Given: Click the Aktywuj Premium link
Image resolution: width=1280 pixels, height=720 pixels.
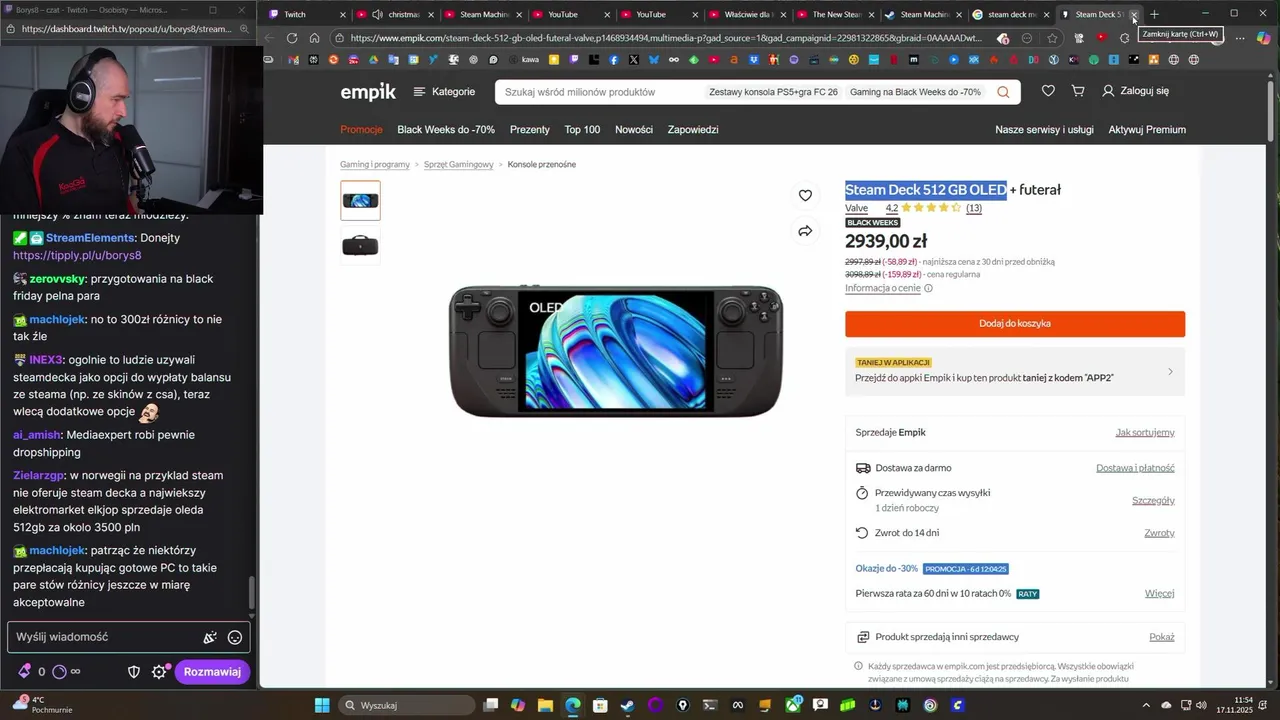Looking at the screenshot, I should pos(1147,130).
